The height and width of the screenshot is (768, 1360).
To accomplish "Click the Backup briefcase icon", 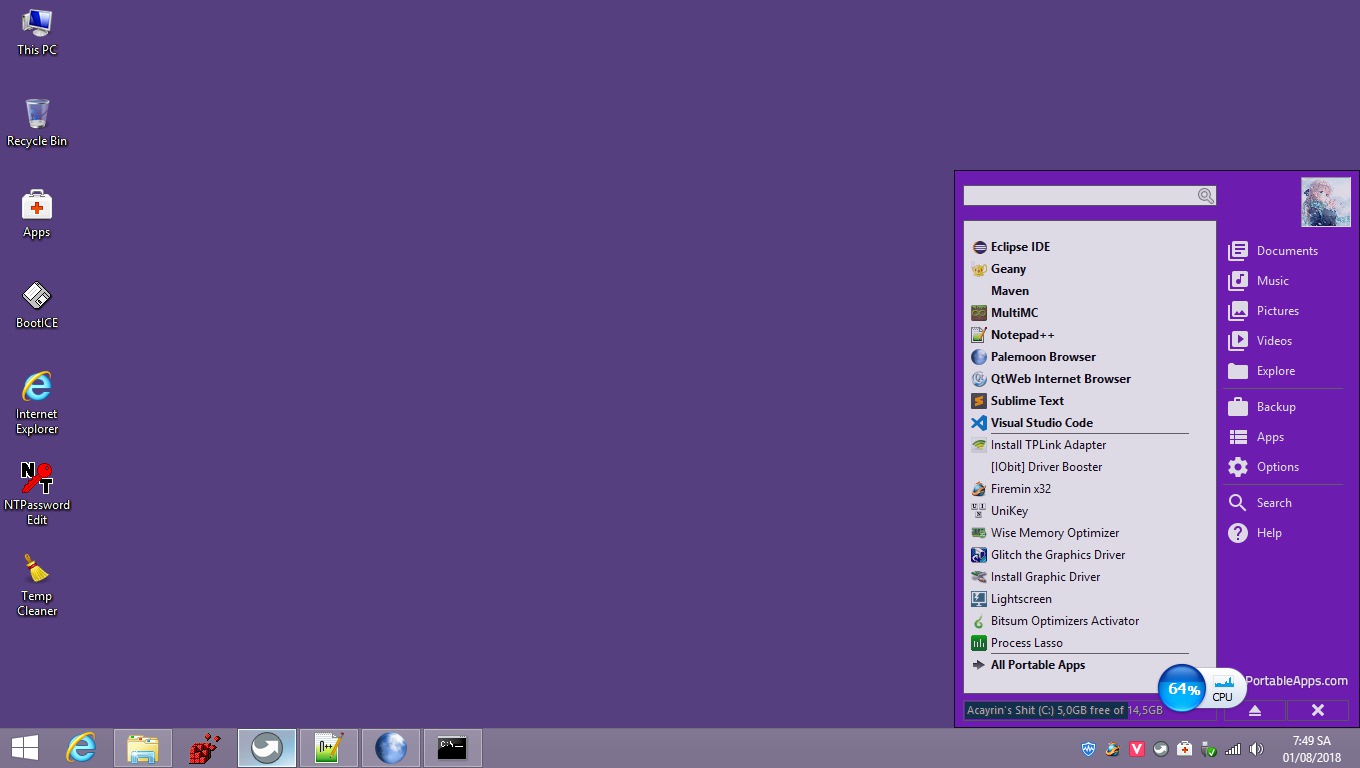I will [1238, 407].
